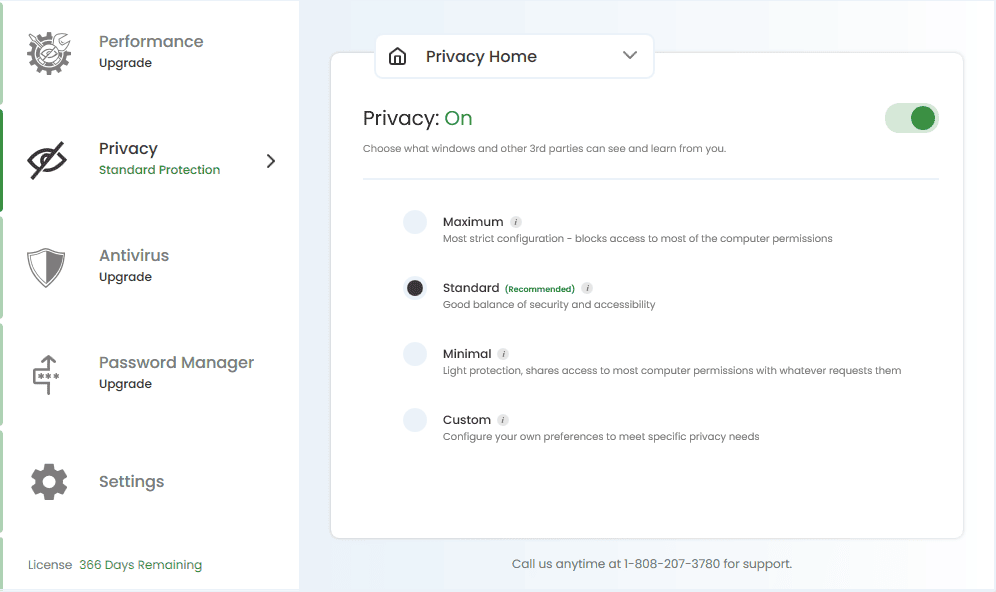The width and height of the screenshot is (996, 592).
Task: Click the Settings gear icon
Action: (48, 482)
